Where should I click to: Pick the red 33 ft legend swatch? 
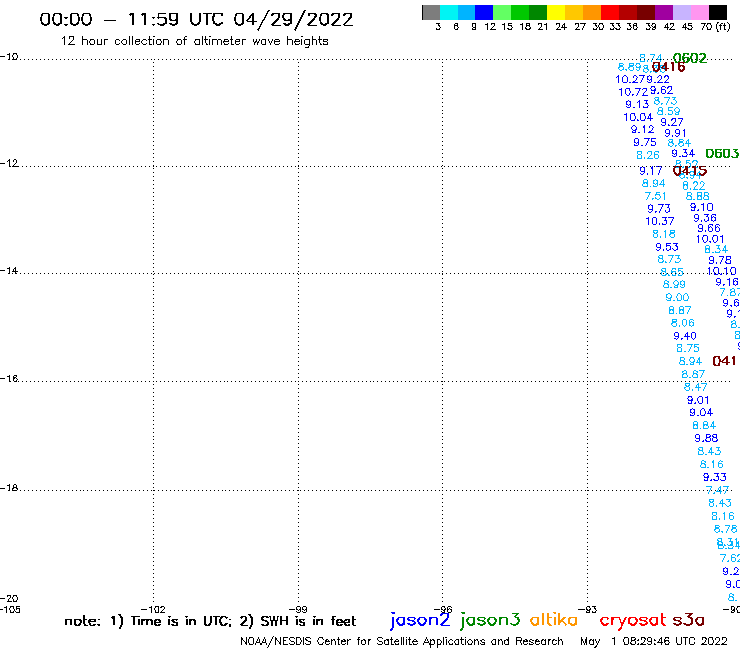pyautogui.click(x=610, y=12)
